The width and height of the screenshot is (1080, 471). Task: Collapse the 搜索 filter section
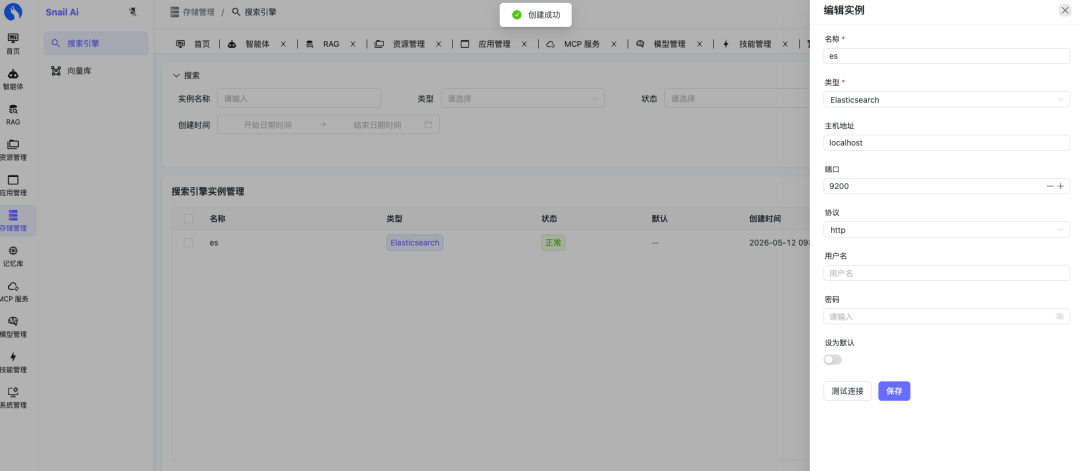(186, 76)
